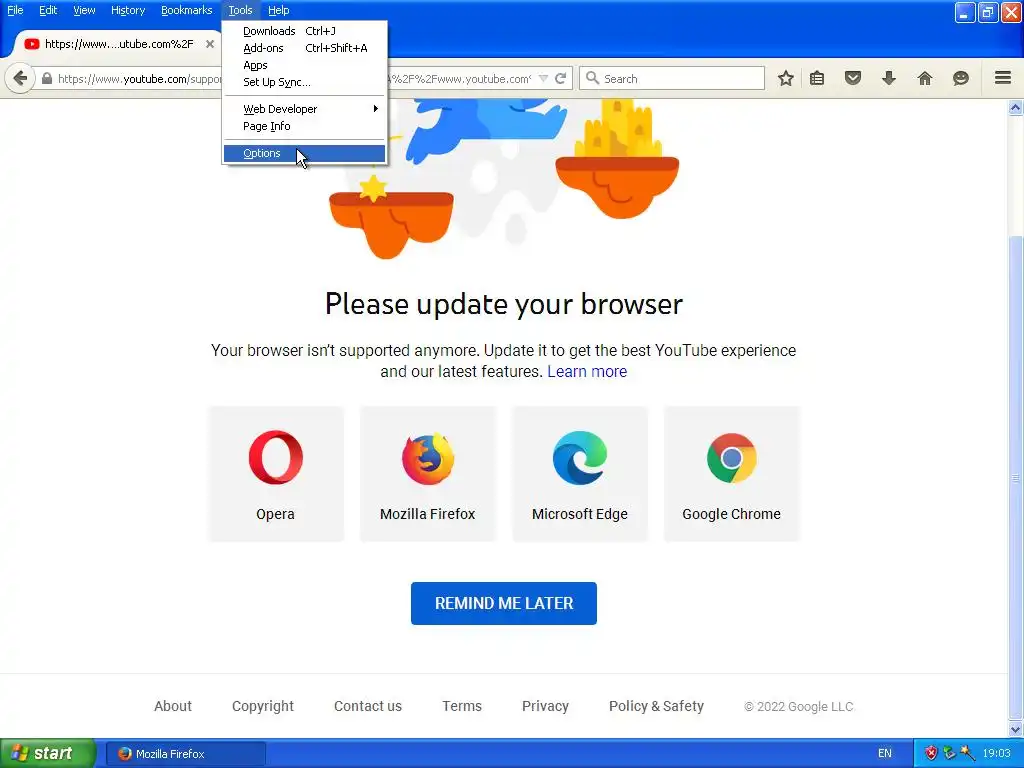Go to the Firefox home page icon
Screen dimensions: 1024x768
click(925, 78)
